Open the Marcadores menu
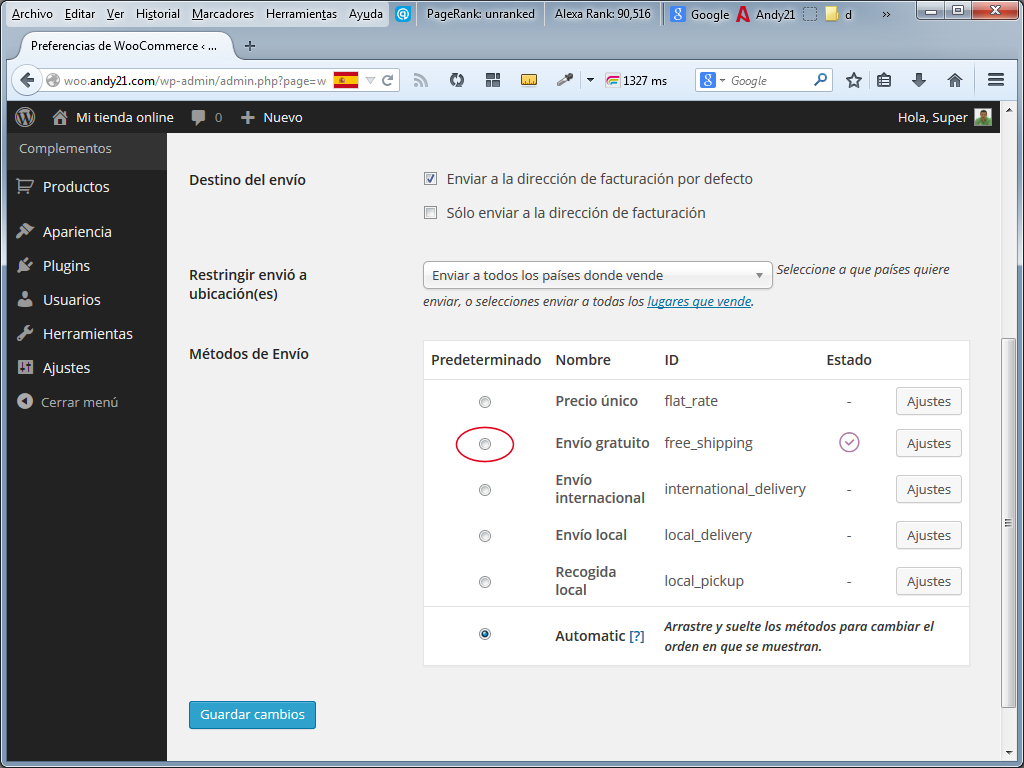This screenshot has height=768, width=1024. coord(223,14)
